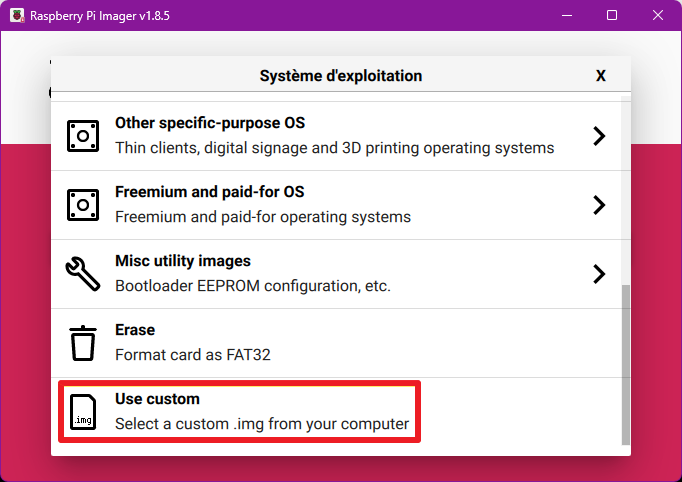Maximize the Raspberry Pi Imager window

coord(612,16)
